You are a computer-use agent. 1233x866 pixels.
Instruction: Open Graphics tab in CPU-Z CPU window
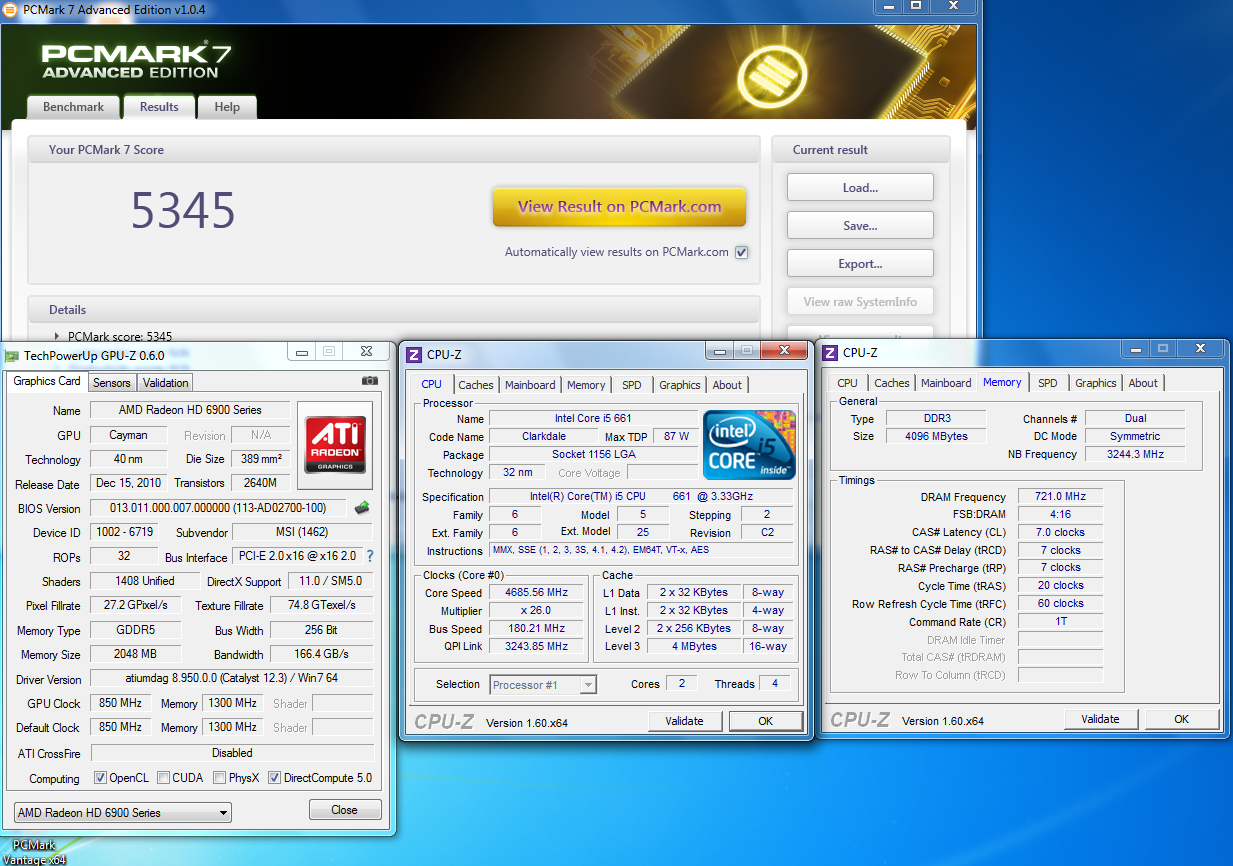point(680,385)
